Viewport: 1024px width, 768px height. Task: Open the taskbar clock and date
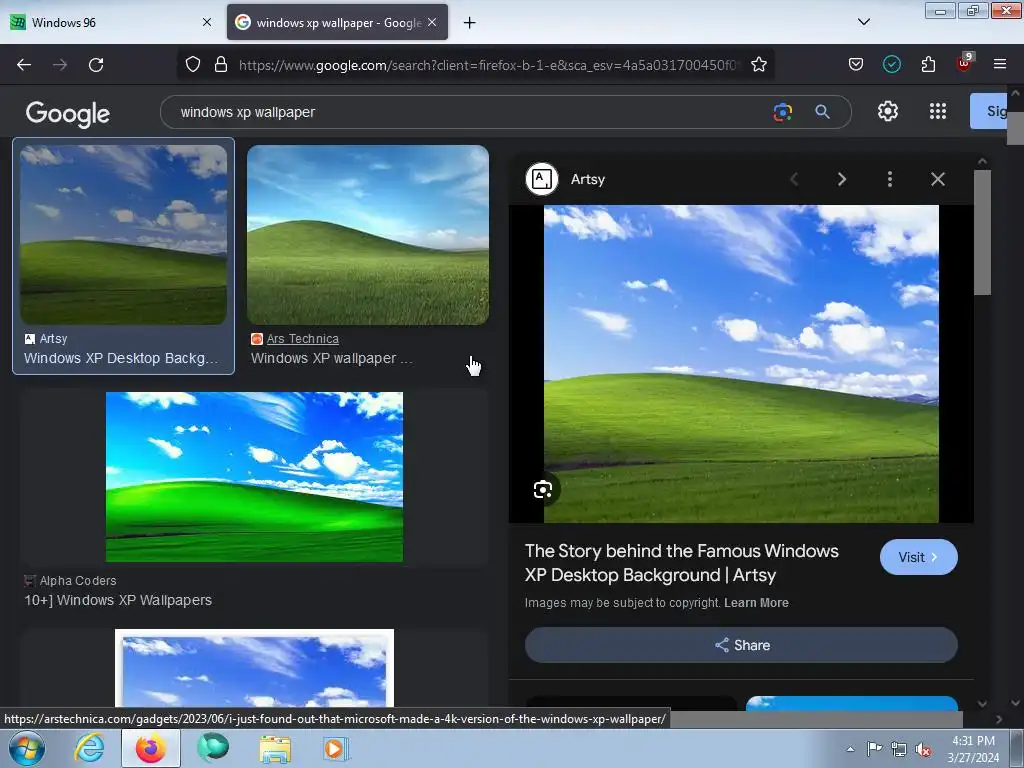973,749
